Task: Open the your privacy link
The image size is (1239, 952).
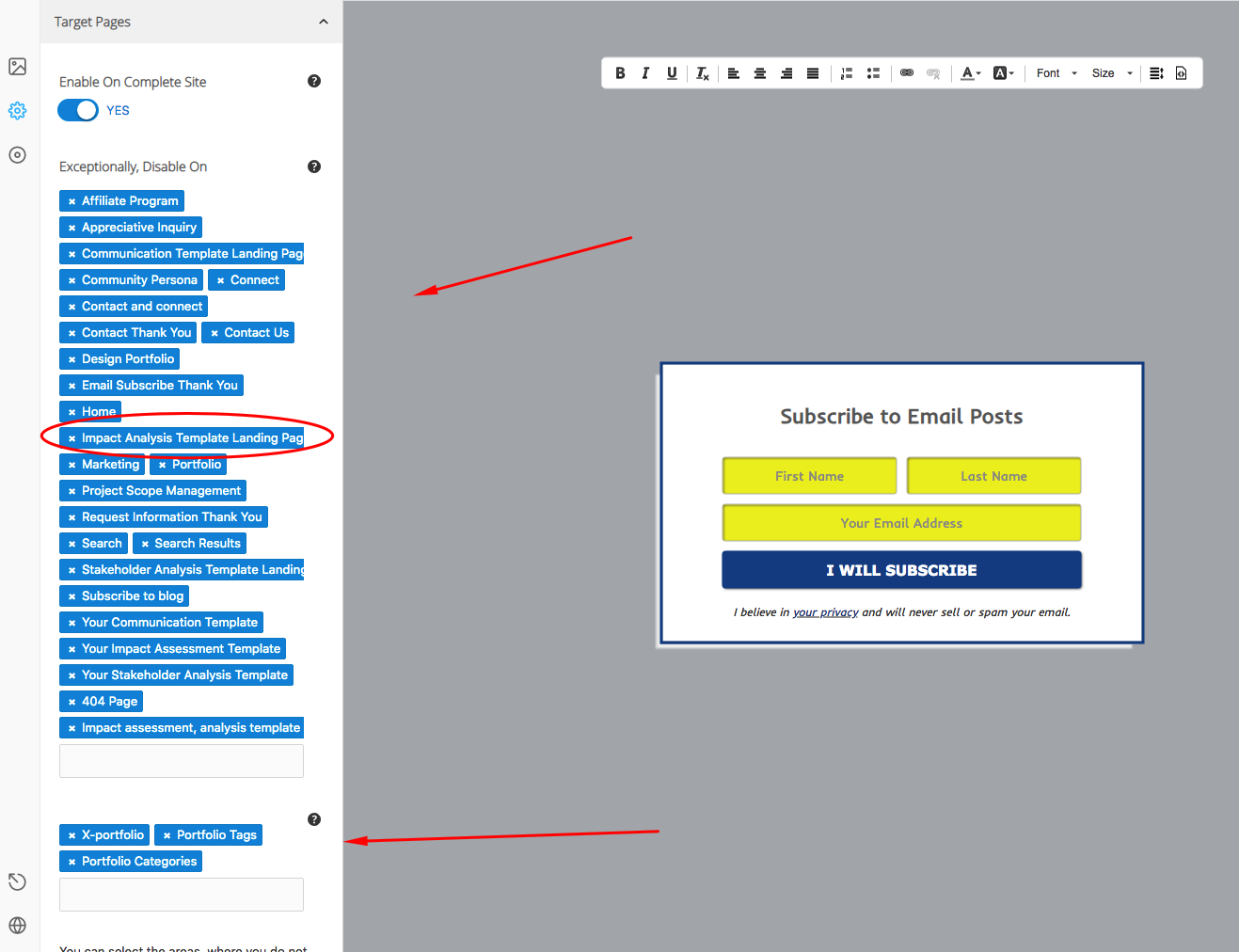Action: click(x=825, y=612)
